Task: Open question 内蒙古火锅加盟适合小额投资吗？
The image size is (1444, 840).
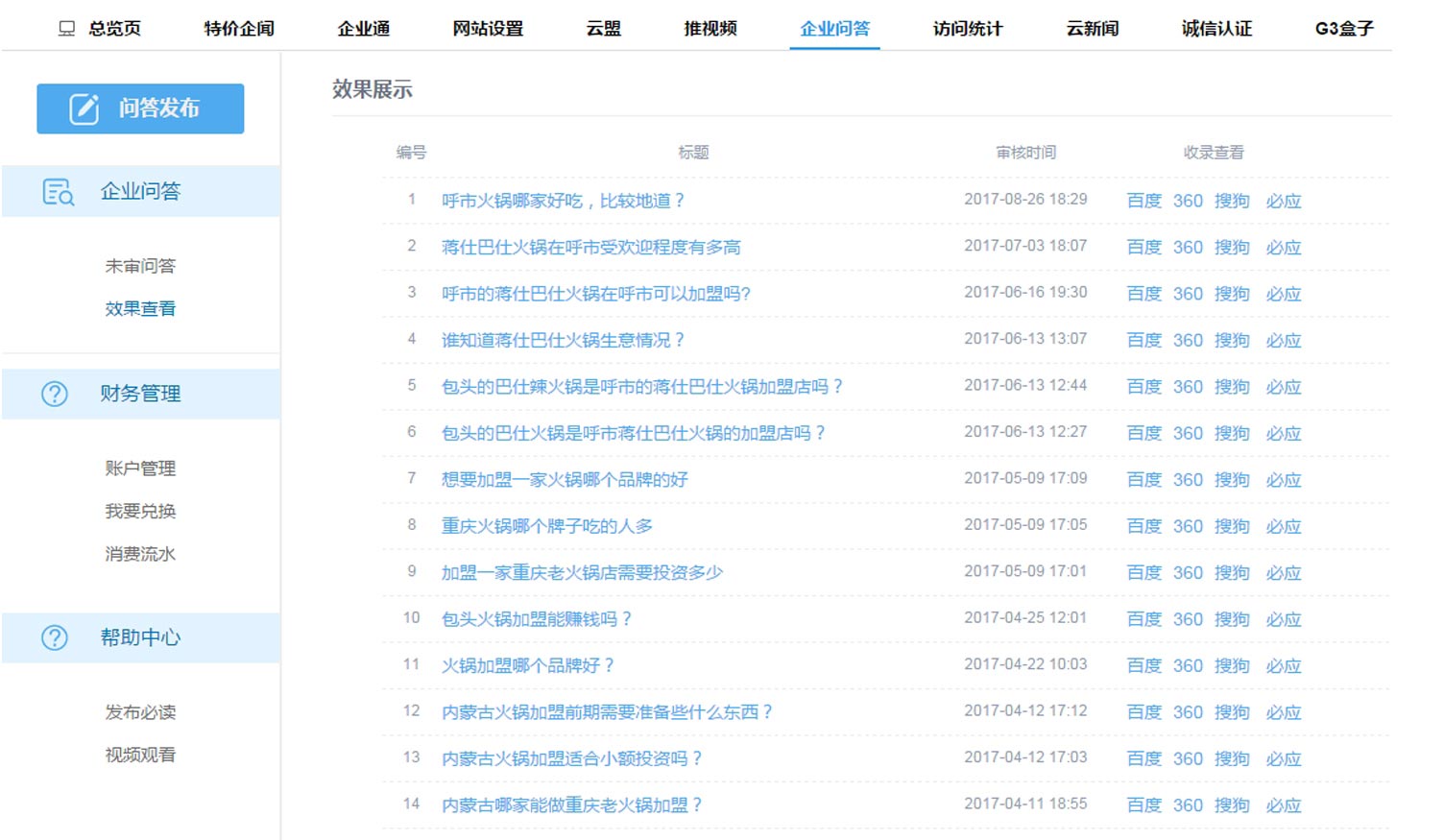Action: point(572,758)
